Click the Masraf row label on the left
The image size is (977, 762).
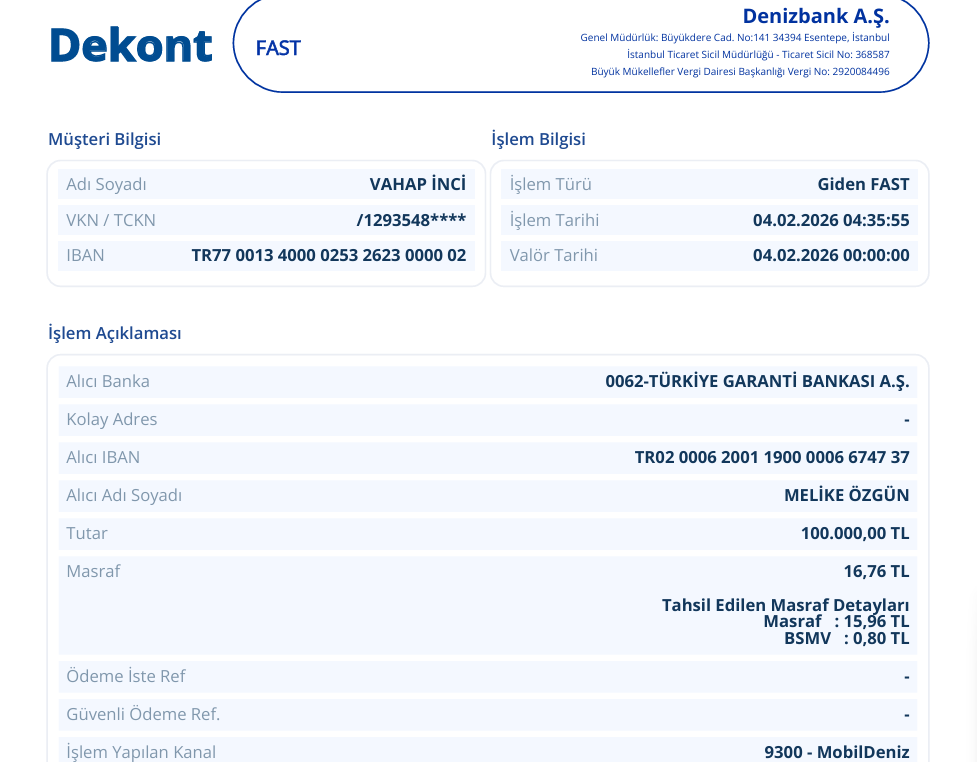[93, 571]
